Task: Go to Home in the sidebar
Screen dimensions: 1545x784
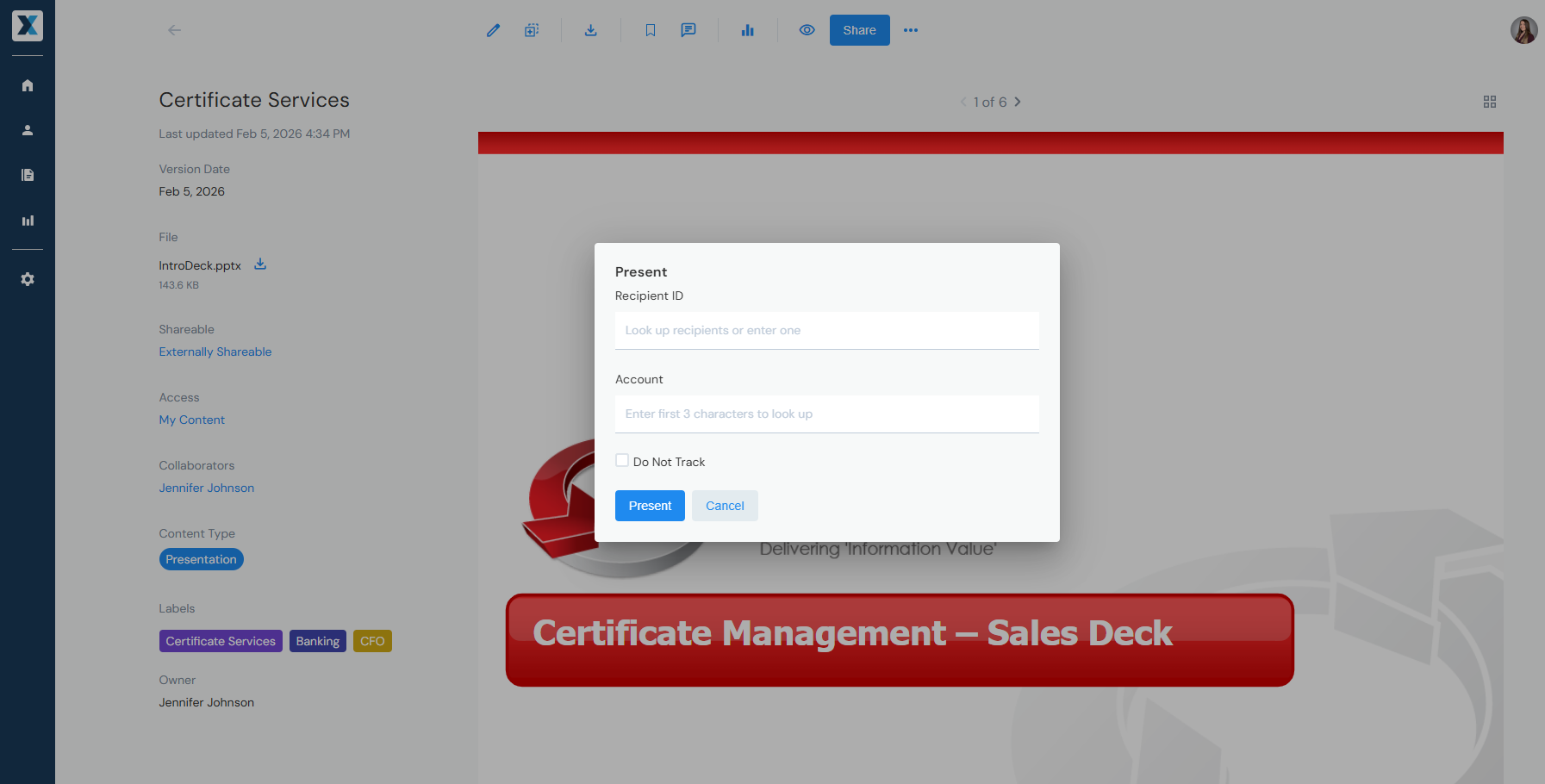Action: (28, 85)
